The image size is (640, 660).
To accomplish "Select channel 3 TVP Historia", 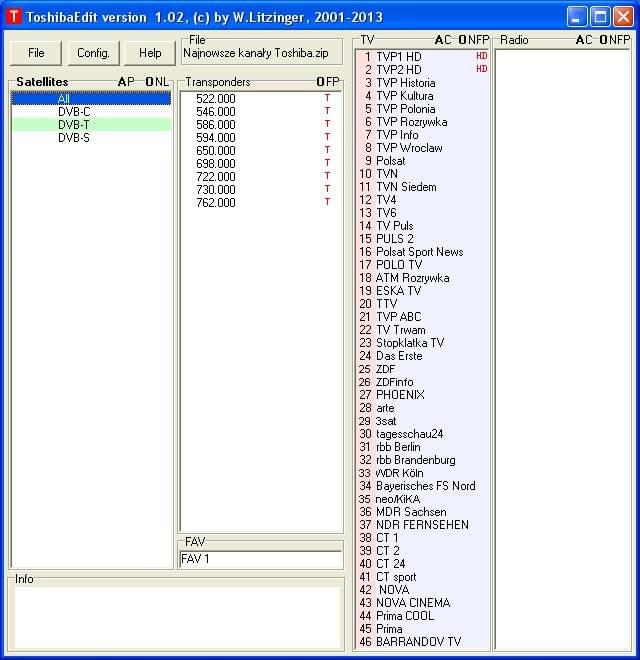I will pyautogui.click(x=422, y=82).
